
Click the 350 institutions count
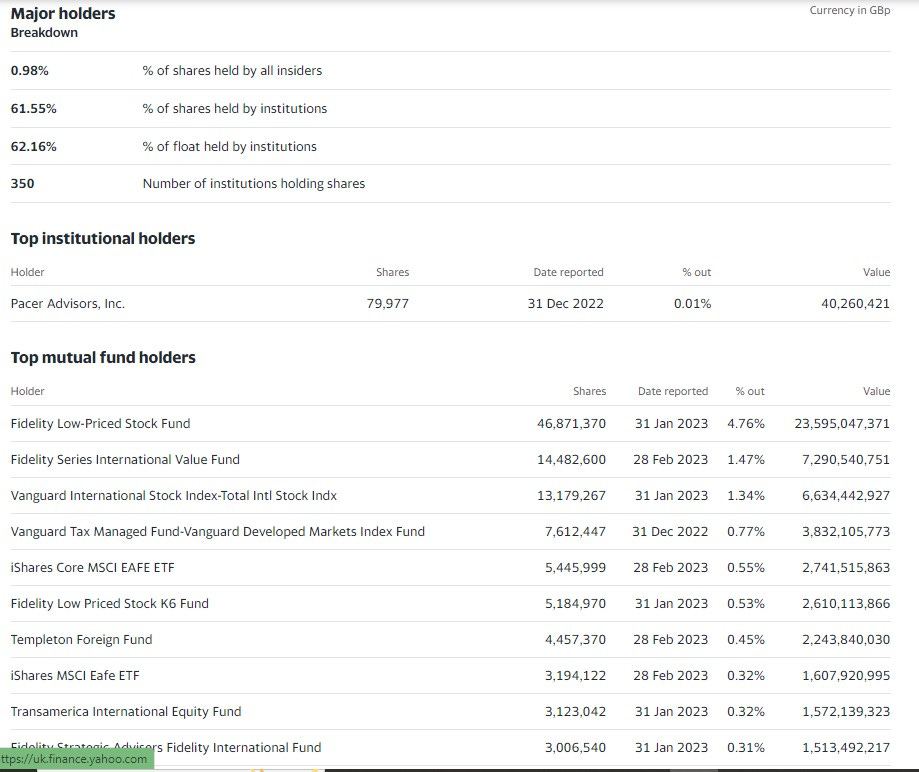tap(22, 183)
